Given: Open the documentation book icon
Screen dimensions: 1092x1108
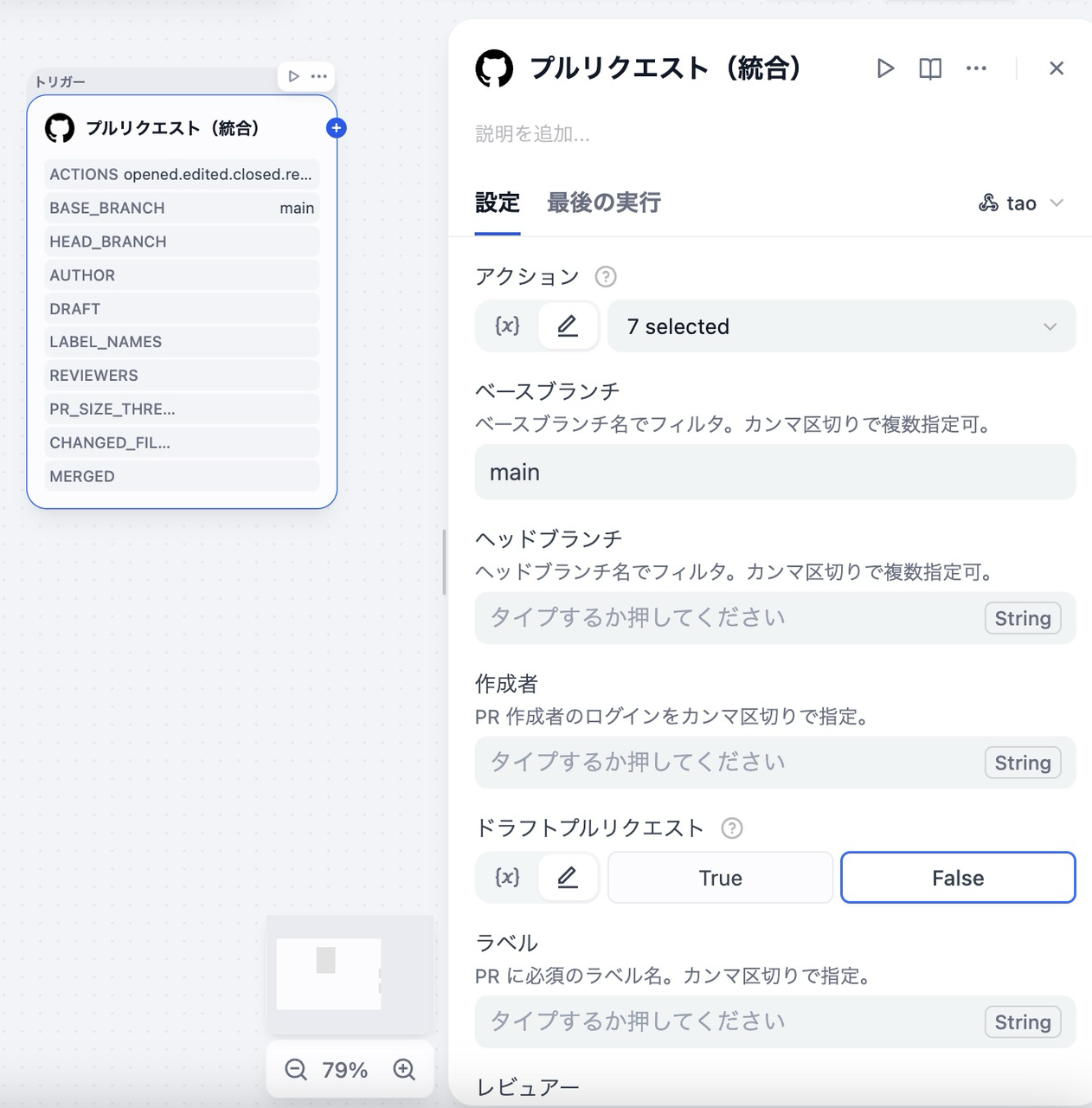Looking at the screenshot, I should pos(930,68).
